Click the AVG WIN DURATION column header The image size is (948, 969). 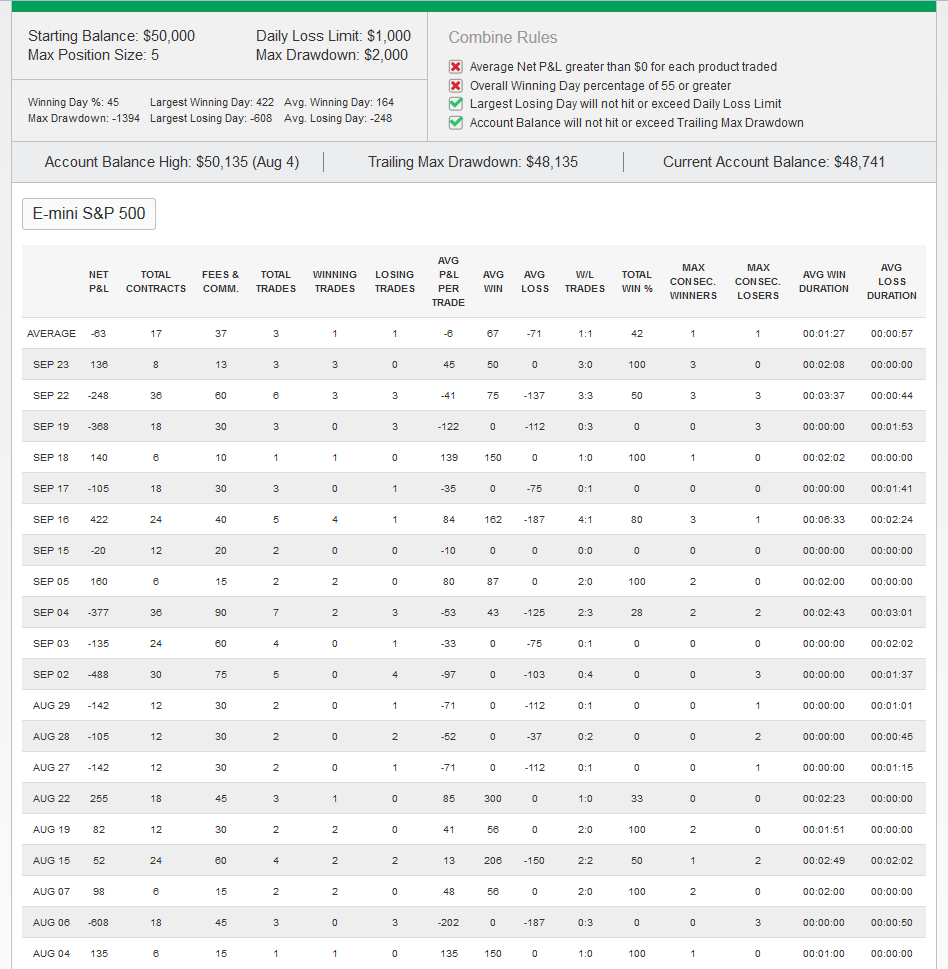[x=824, y=281]
